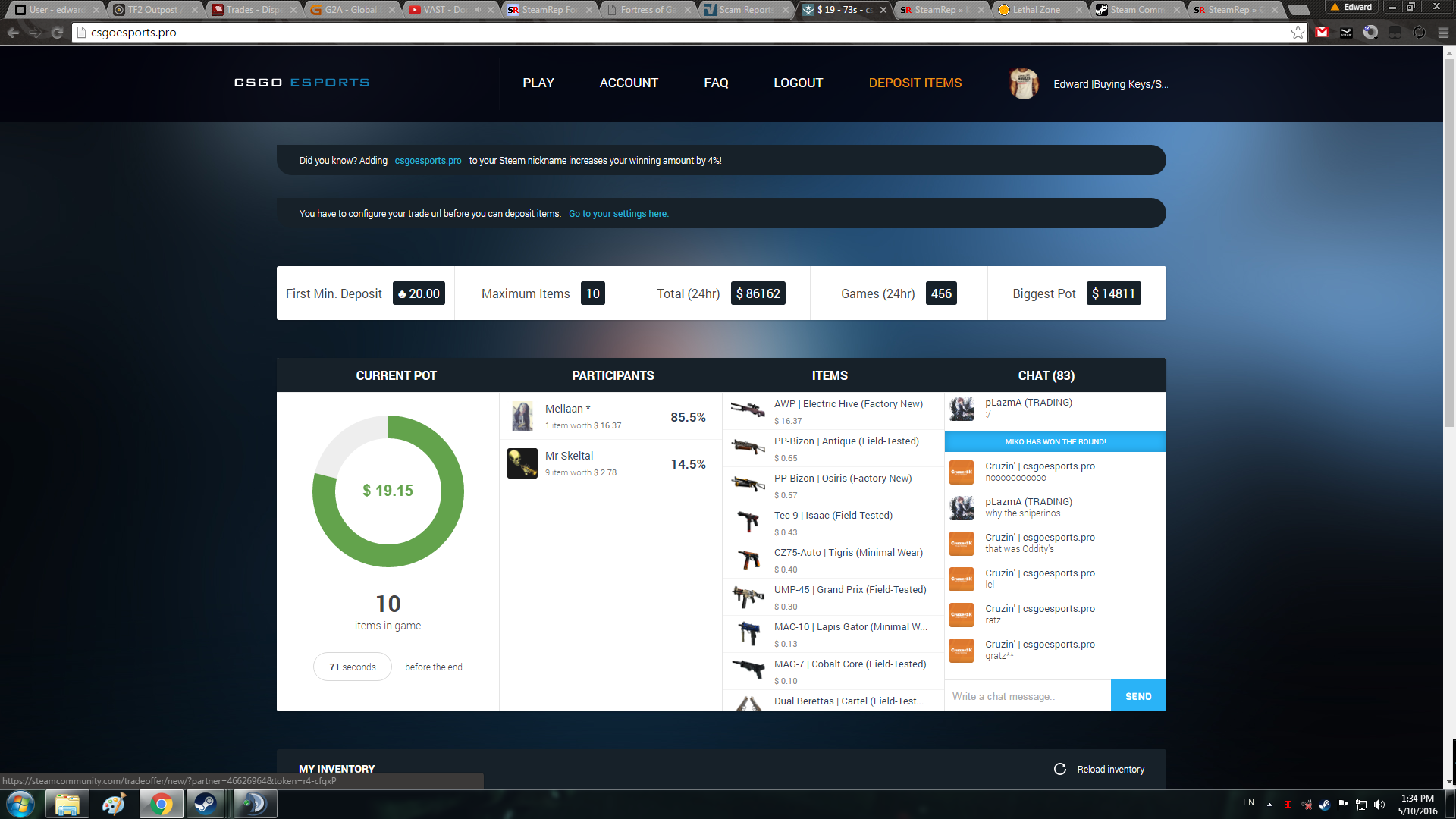Image resolution: width=1456 pixels, height=819 pixels.
Task: Open the ACCOUNT page in navigation
Action: pyautogui.click(x=628, y=83)
